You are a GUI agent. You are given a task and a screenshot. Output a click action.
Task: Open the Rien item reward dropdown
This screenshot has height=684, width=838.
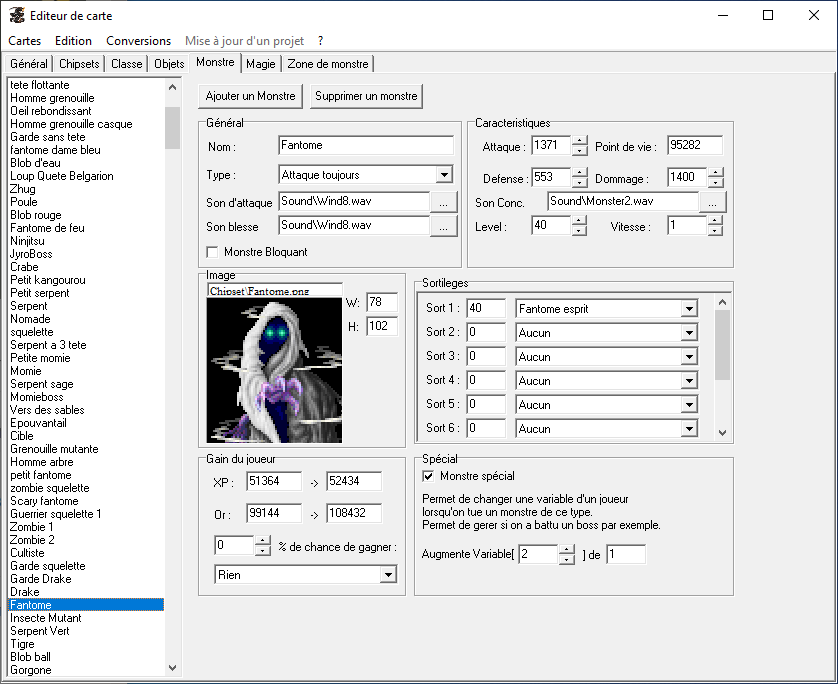click(x=388, y=575)
